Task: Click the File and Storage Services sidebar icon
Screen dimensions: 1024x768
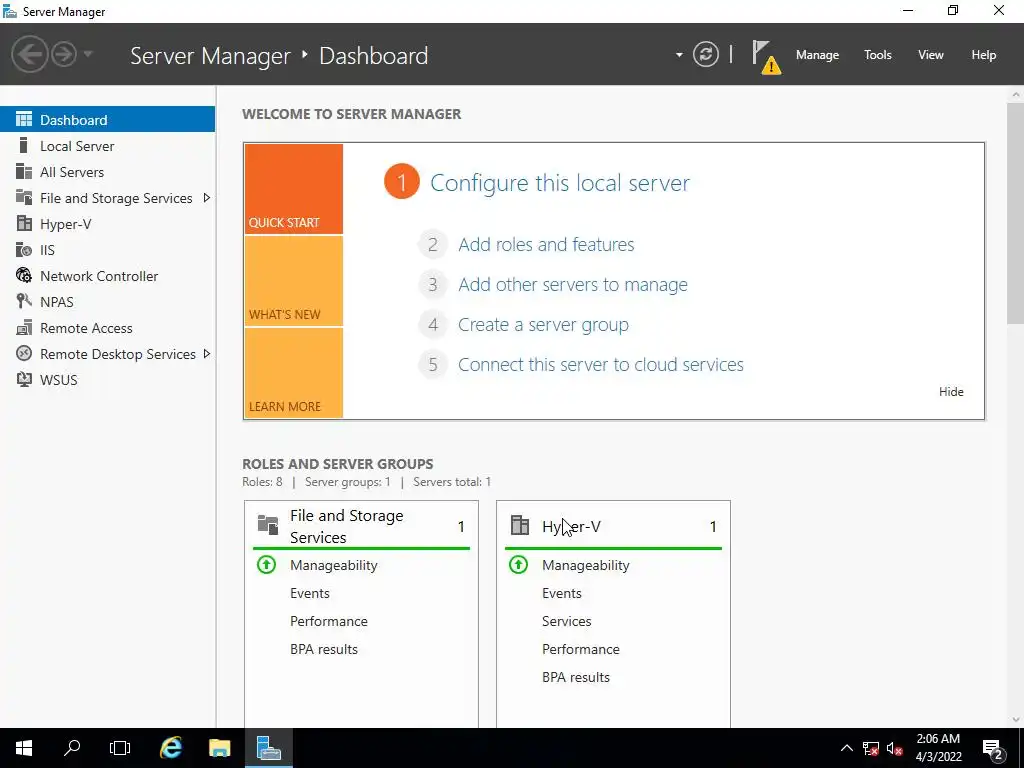Action: (24, 197)
